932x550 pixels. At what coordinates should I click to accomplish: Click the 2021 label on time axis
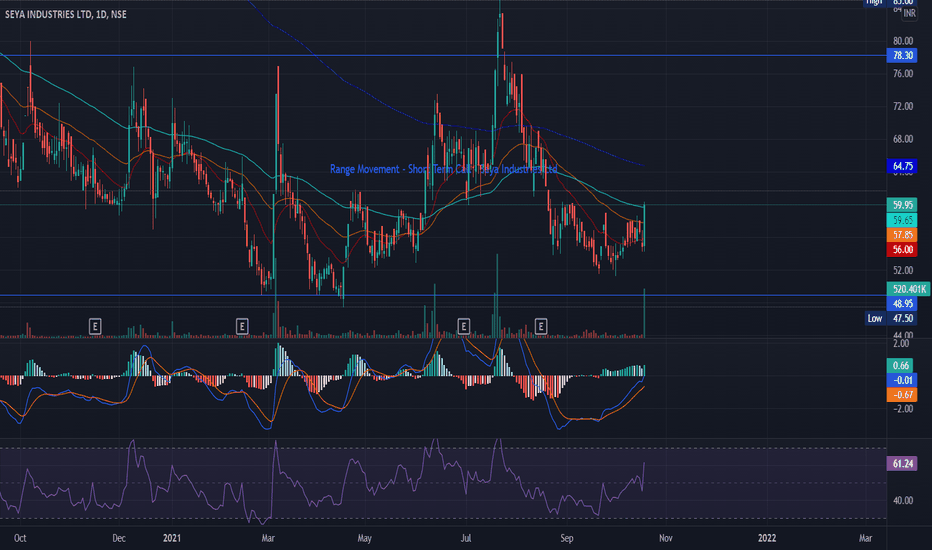click(172, 538)
